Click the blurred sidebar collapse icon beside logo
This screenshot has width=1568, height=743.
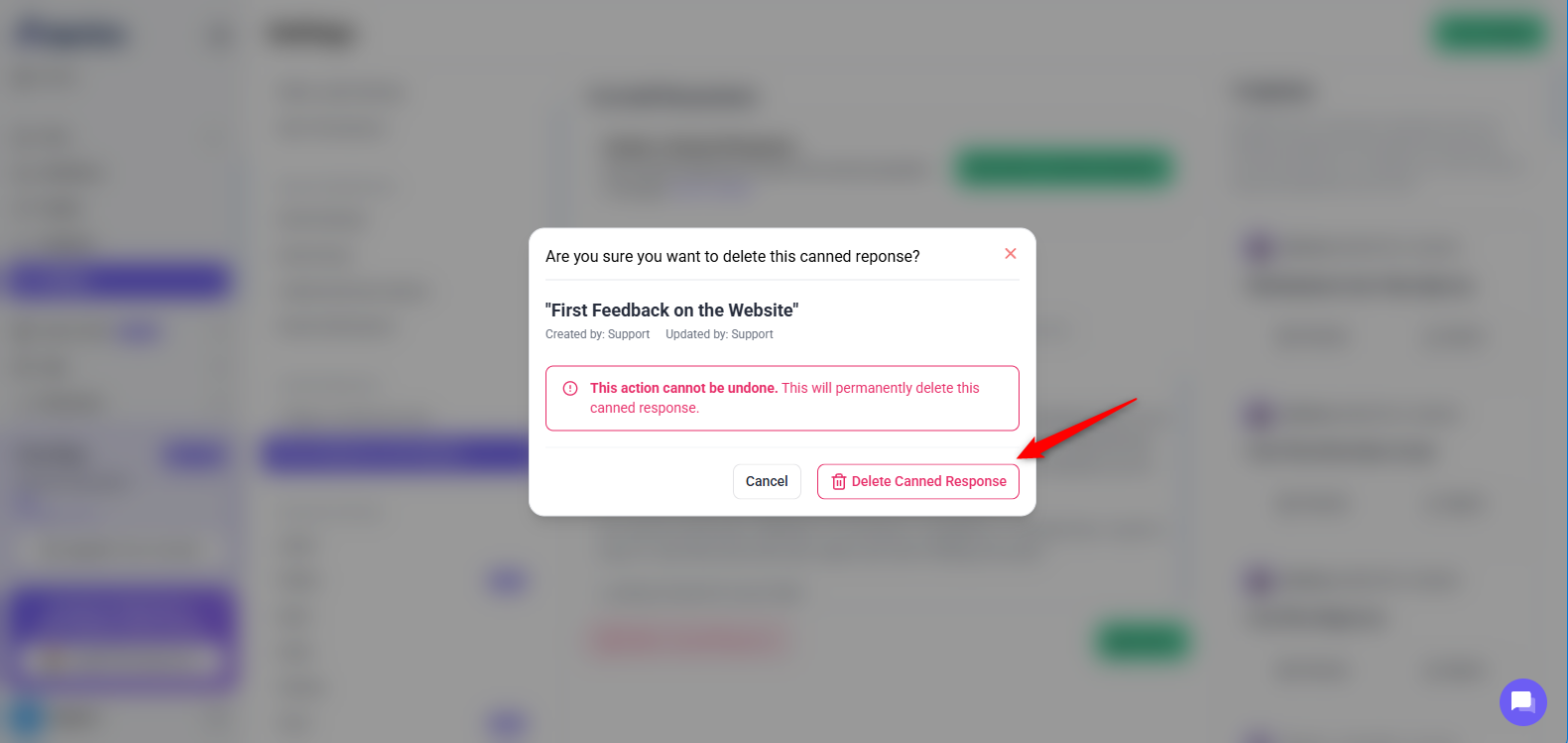coord(218,36)
